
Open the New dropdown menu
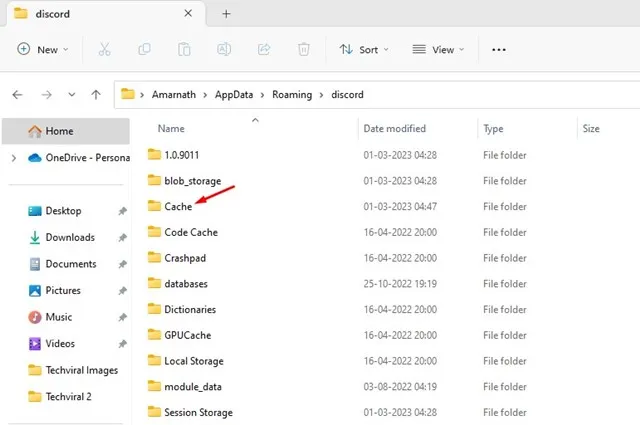[43, 49]
